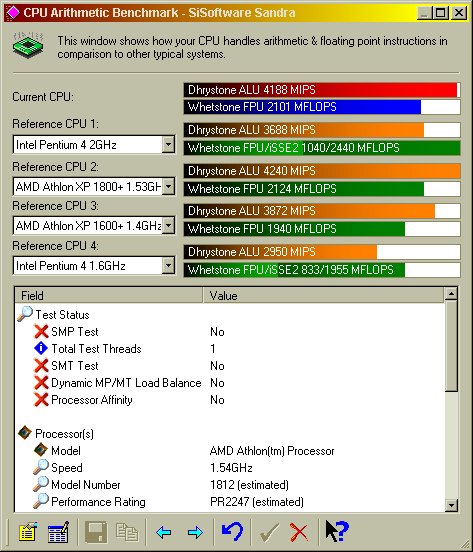Open Reference CPU 4 Pentium 4 1.6GHz dropdown

pos(168,265)
